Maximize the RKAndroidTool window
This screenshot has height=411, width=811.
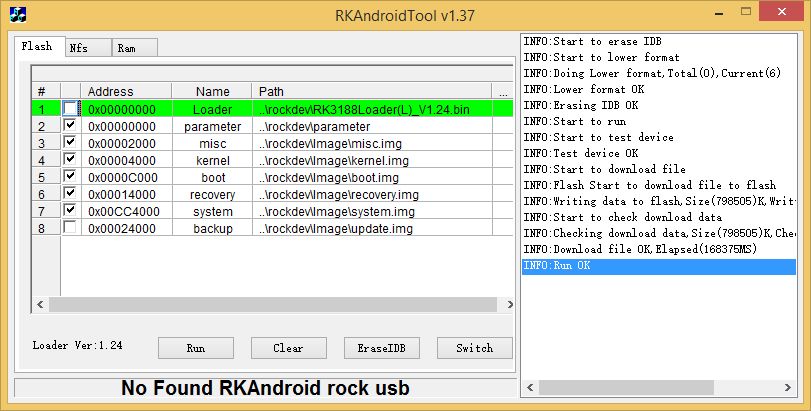click(745, 11)
